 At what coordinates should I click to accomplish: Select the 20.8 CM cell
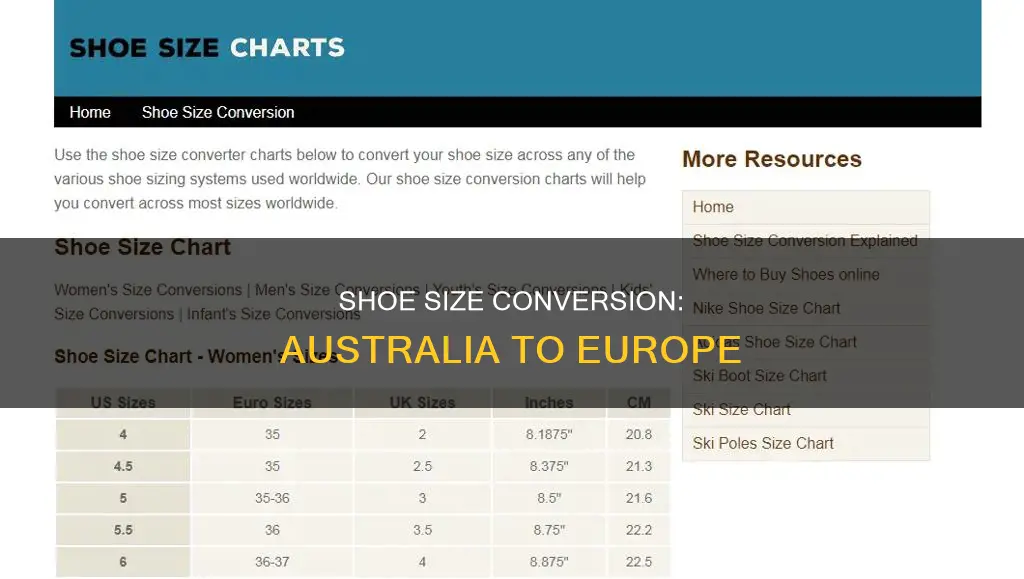pyautogui.click(x=639, y=434)
